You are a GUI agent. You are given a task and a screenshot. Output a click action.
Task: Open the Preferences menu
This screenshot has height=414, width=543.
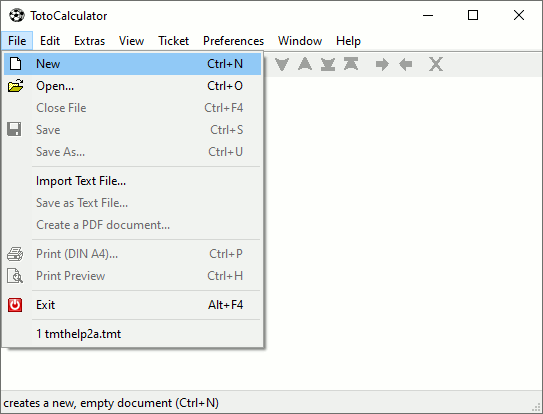coord(233,41)
